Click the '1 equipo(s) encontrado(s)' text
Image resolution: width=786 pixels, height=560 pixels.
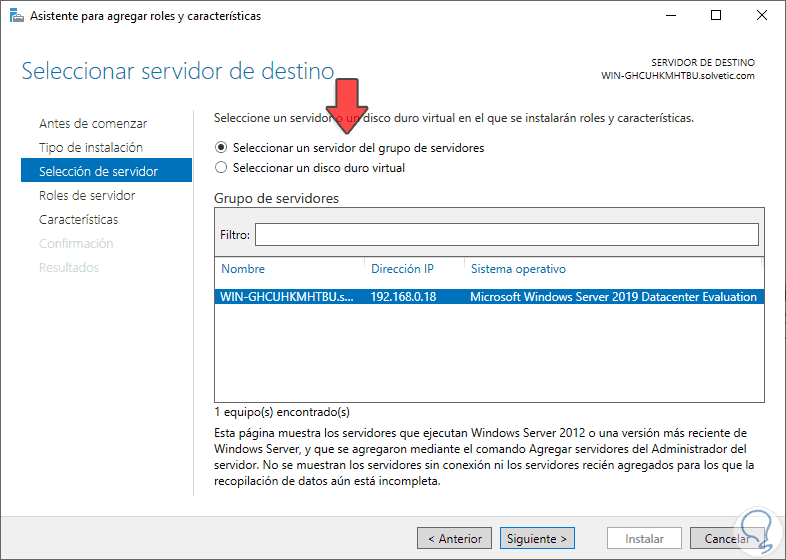click(x=282, y=412)
